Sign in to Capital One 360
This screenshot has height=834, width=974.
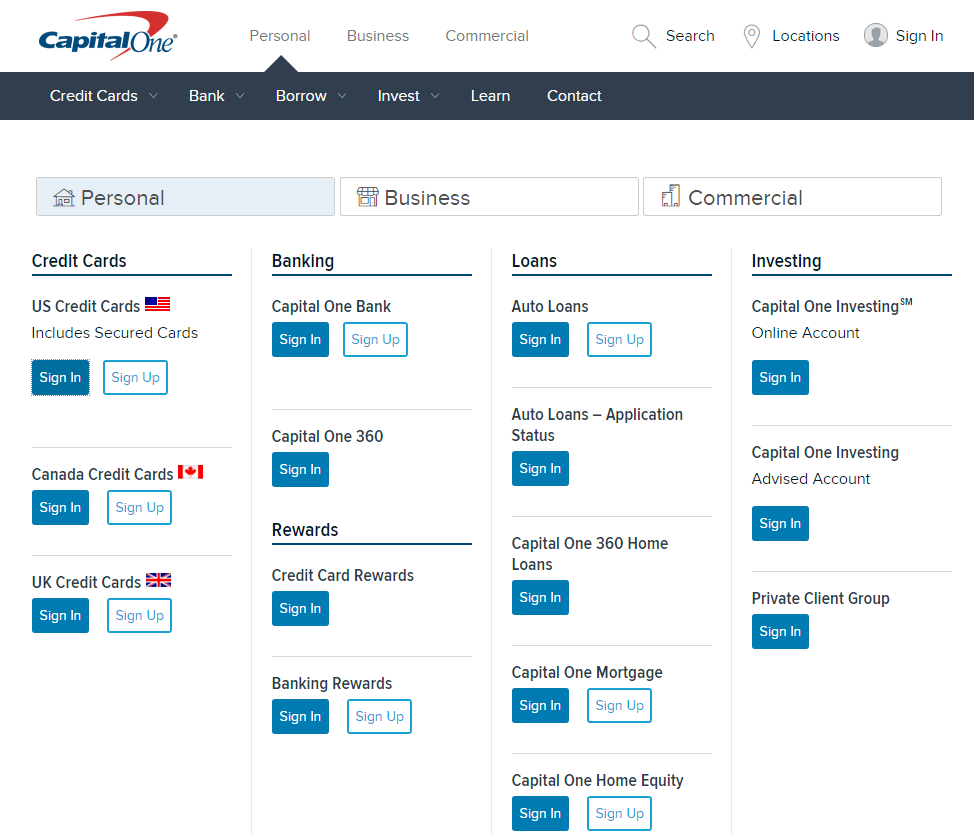(x=300, y=469)
